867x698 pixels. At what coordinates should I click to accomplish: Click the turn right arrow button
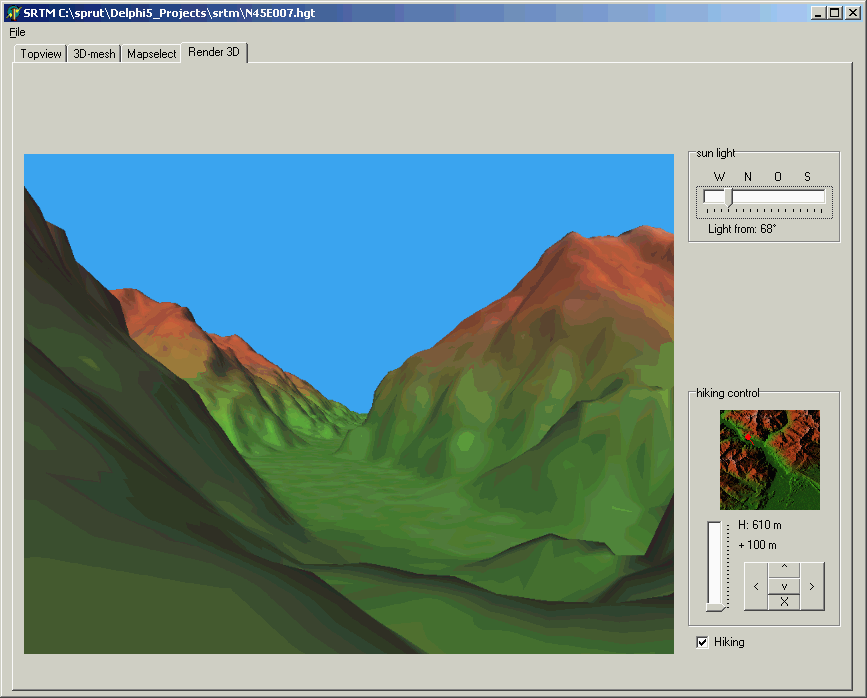pyautogui.click(x=812, y=586)
